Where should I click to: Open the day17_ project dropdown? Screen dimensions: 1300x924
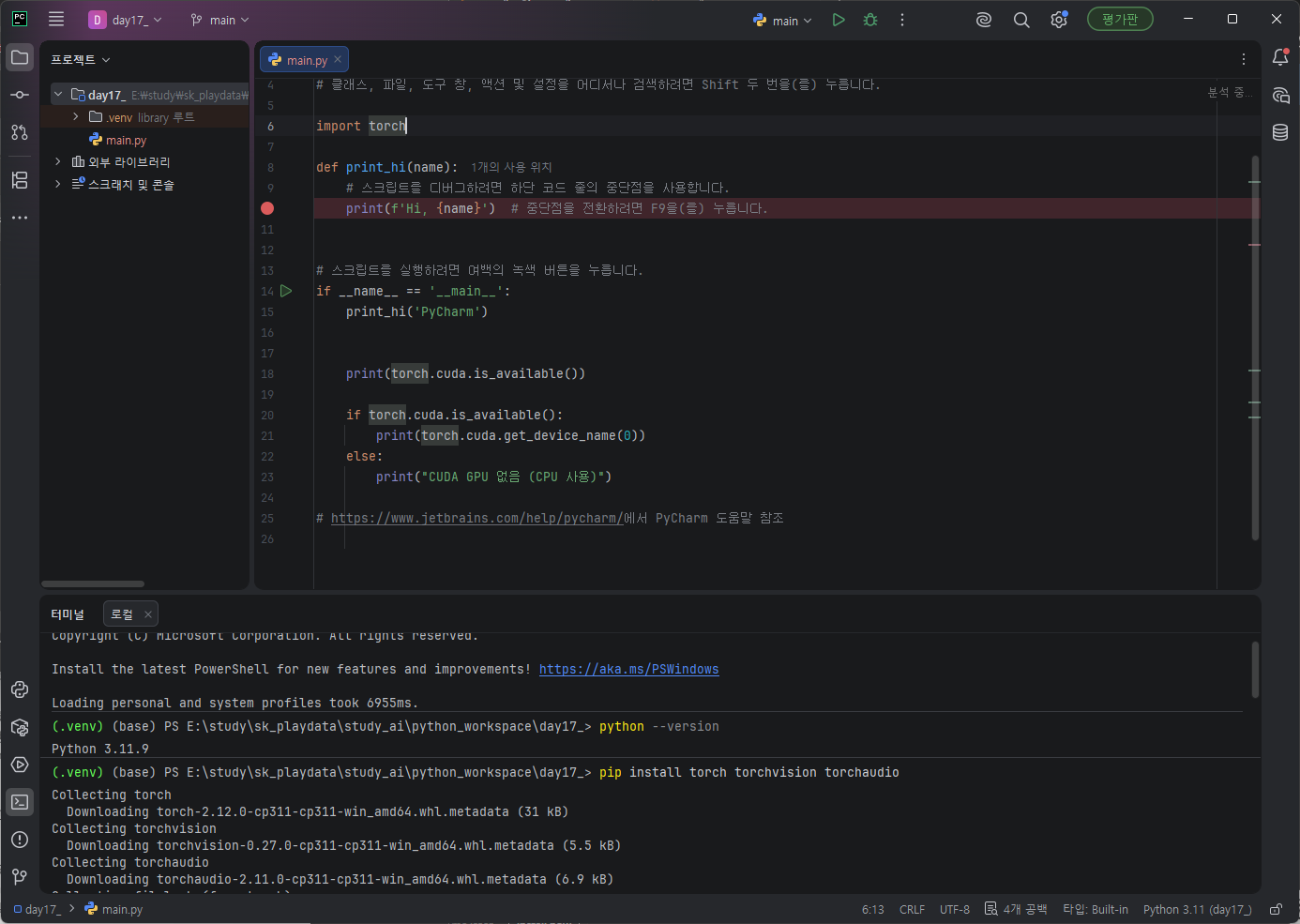point(126,20)
